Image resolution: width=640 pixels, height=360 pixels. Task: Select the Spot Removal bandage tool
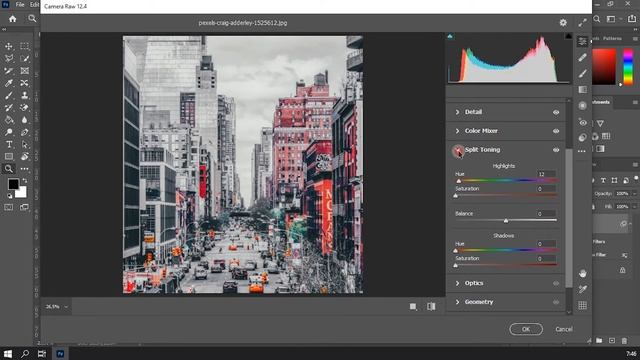tap(582, 57)
